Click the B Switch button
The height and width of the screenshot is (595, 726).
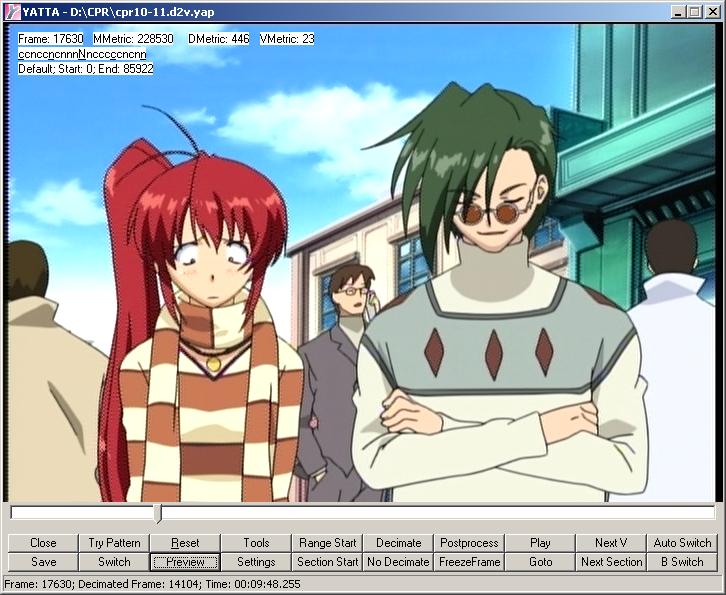(682, 562)
